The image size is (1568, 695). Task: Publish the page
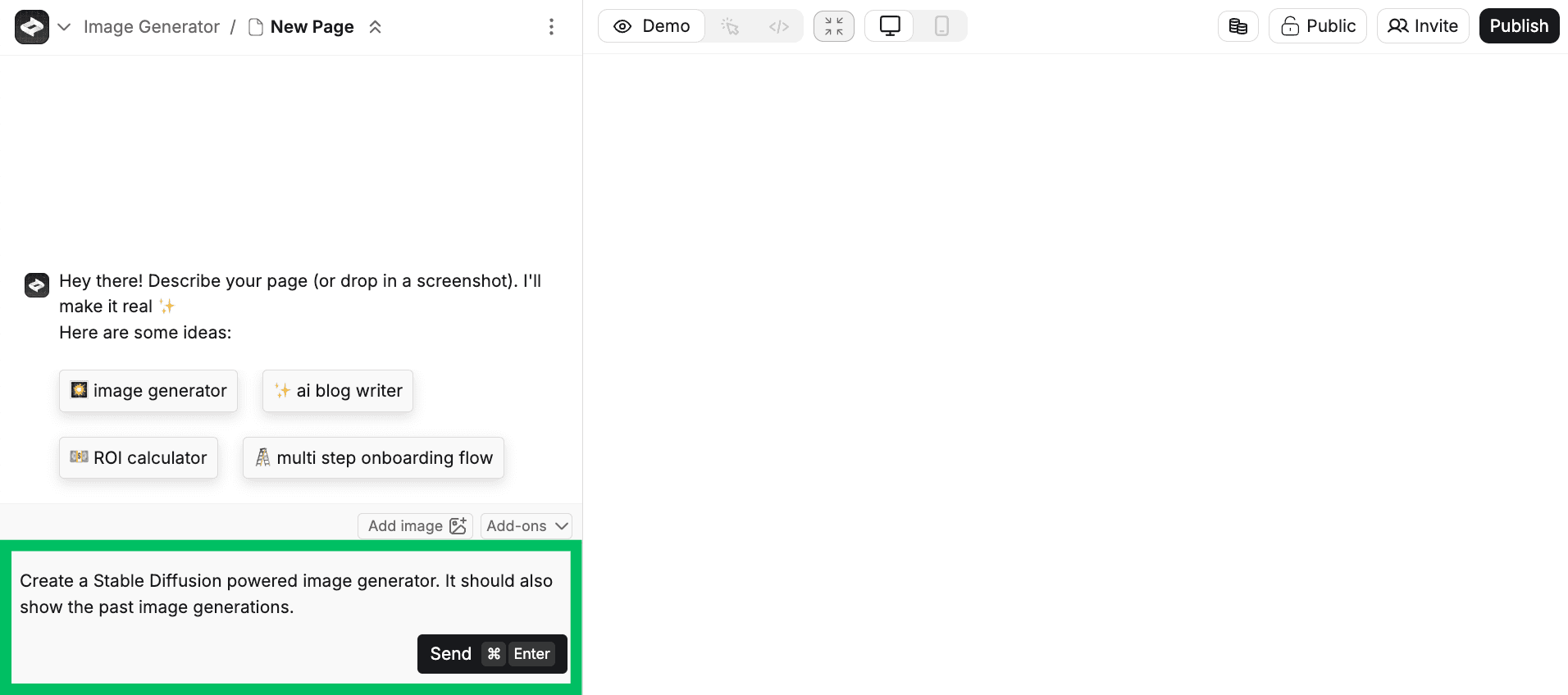tap(1519, 26)
